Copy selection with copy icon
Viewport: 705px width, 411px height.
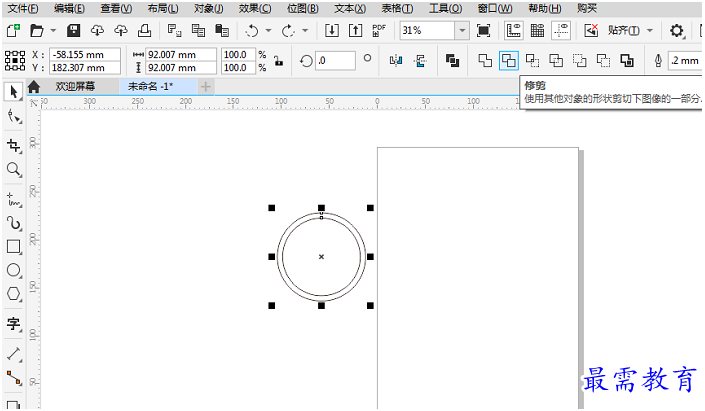click(198, 31)
